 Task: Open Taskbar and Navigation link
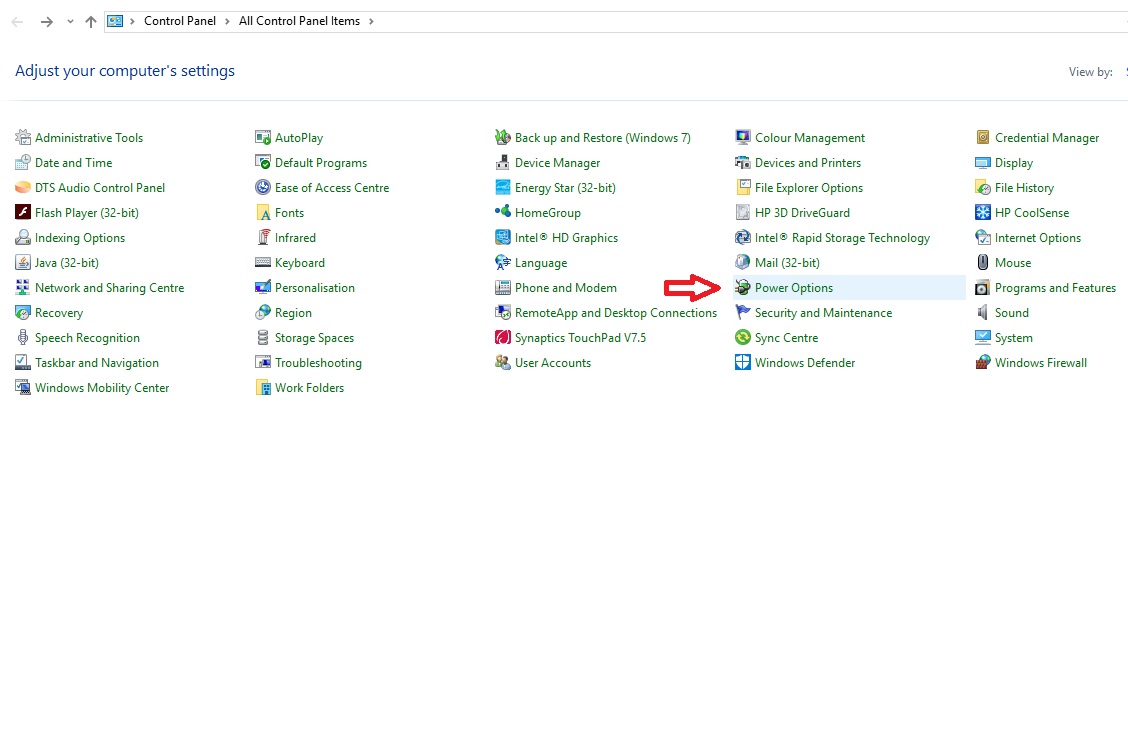97,363
